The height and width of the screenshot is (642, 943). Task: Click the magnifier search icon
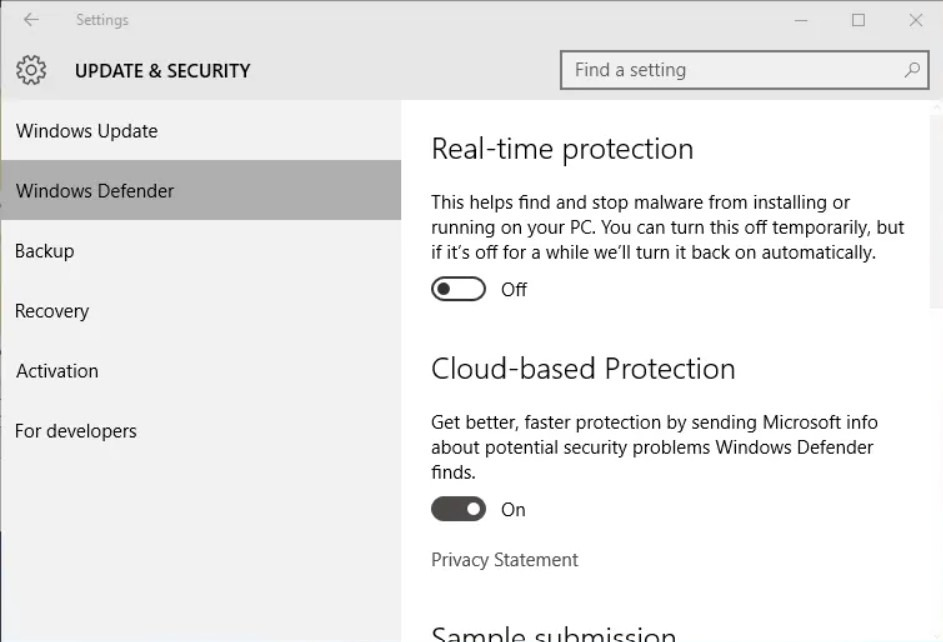click(911, 70)
